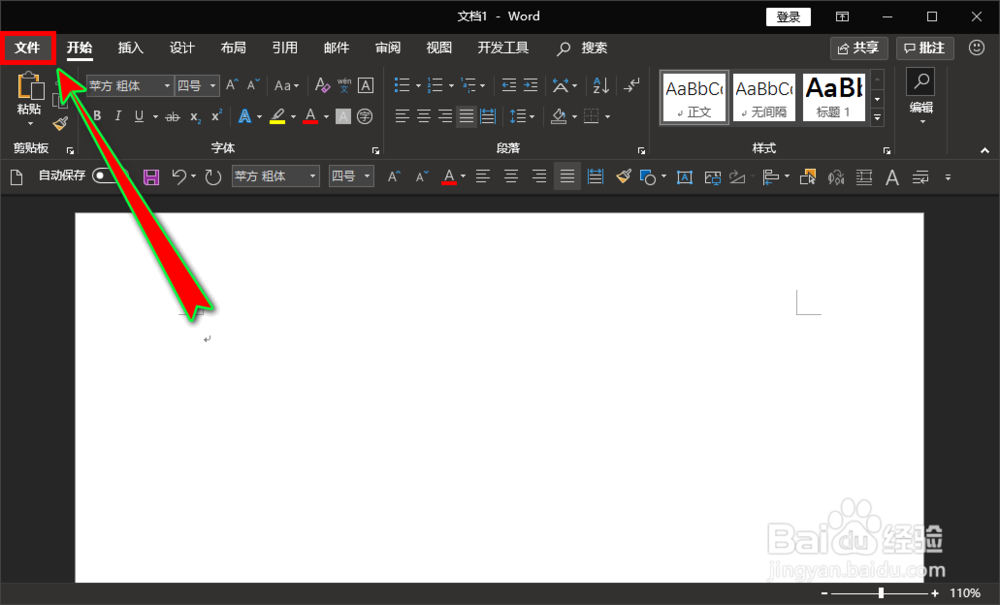The height and width of the screenshot is (605, 1000).
Task: Switch to the 布局 tab
Action: [x=233, y=48]
